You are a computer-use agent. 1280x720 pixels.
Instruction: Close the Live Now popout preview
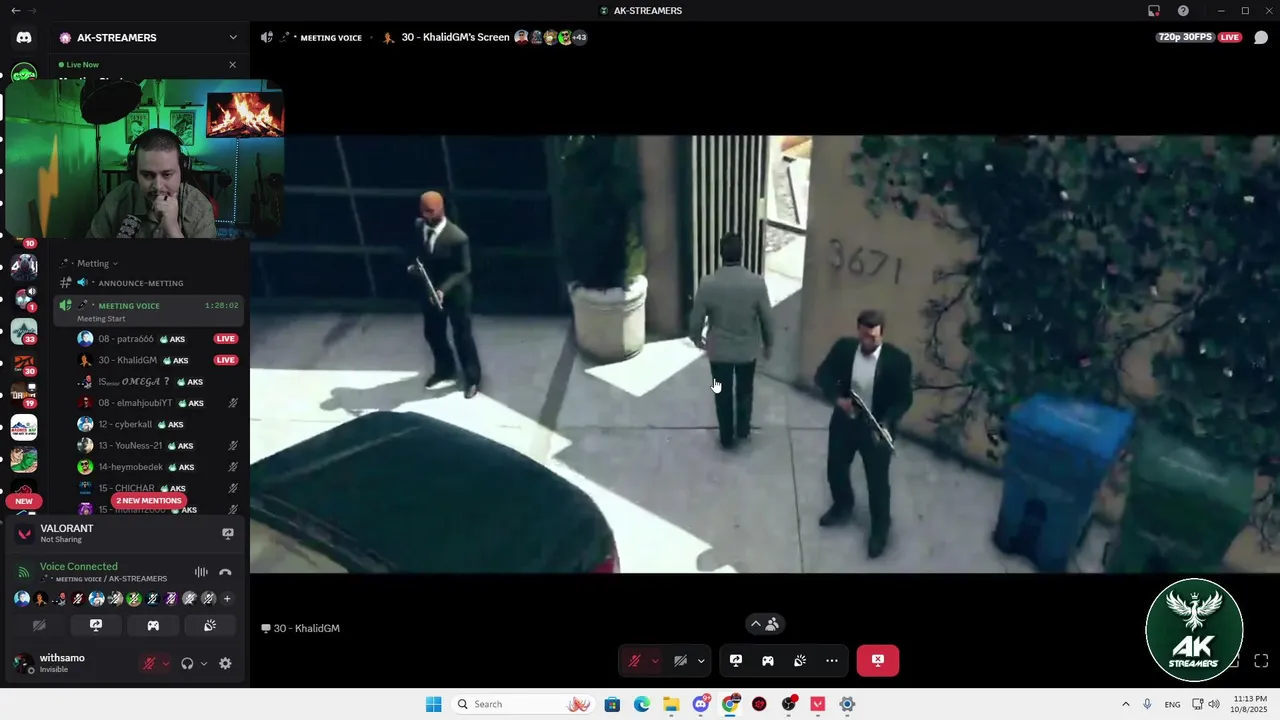tap(233, 65)
